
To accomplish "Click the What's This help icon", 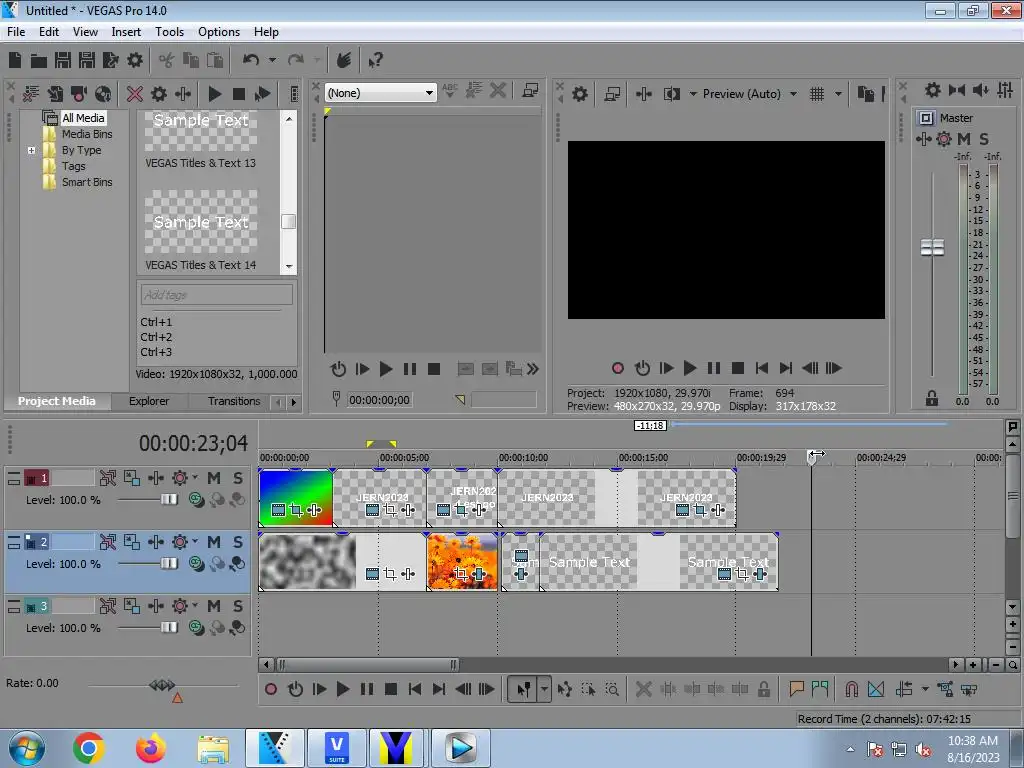I will tap(375, 61).
